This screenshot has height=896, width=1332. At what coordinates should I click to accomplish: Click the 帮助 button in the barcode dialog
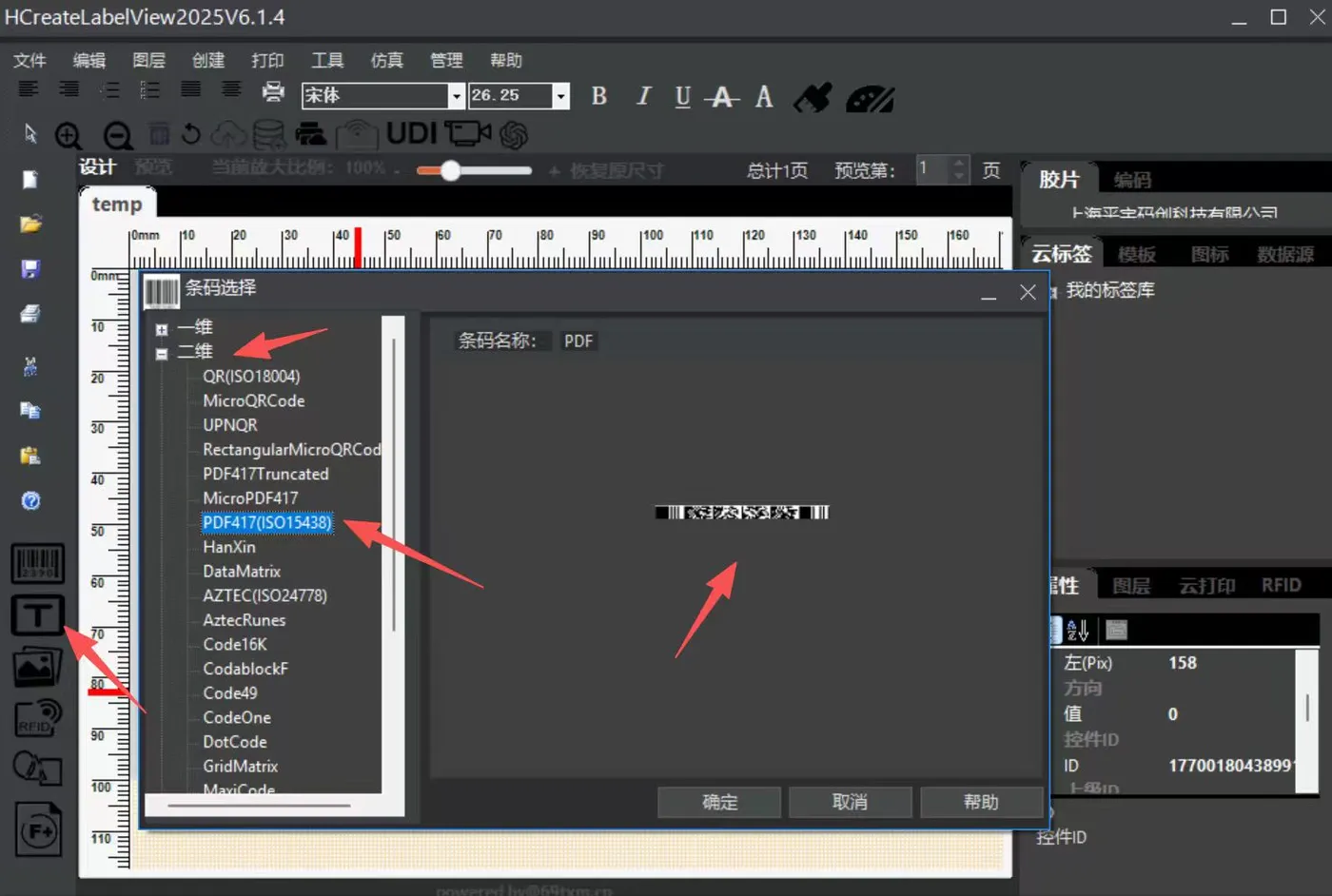pyautogui.click(x=981, y=802)
